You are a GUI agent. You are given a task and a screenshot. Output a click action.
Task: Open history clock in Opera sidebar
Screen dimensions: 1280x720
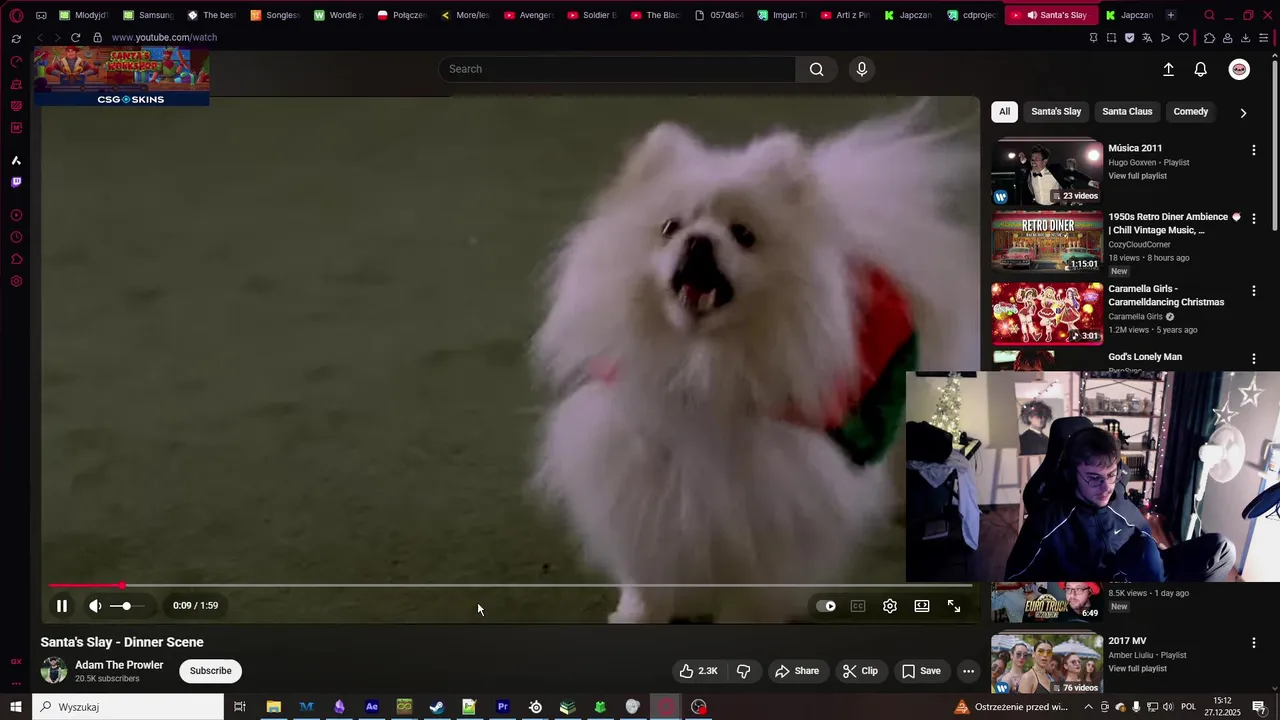(x=16, y=238)
